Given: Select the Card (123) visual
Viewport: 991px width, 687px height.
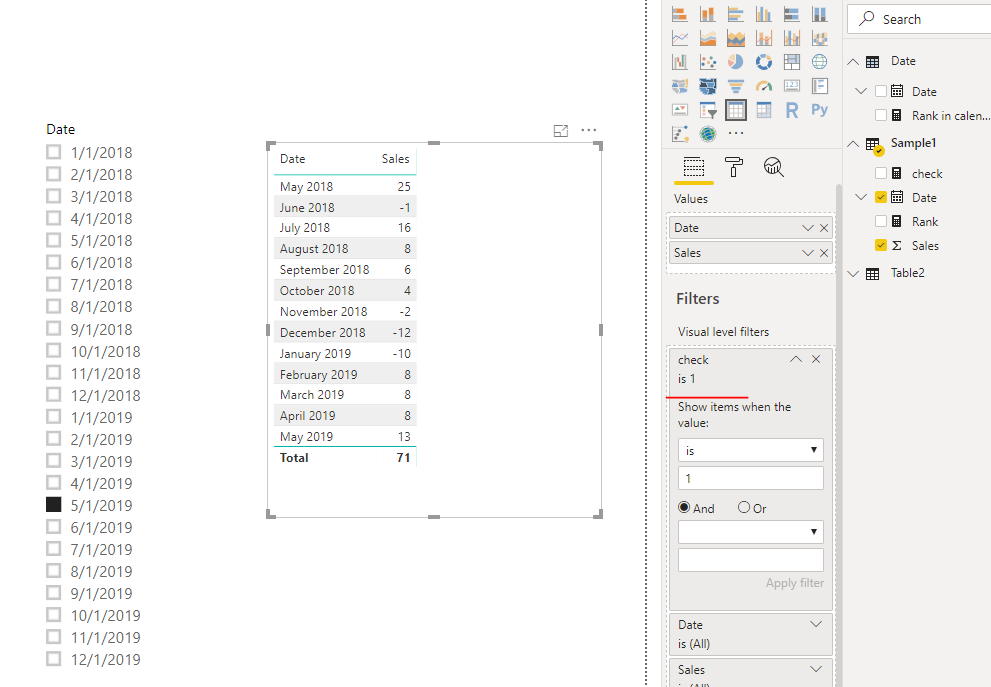Looking at the screenshot, I should point(791,86).
